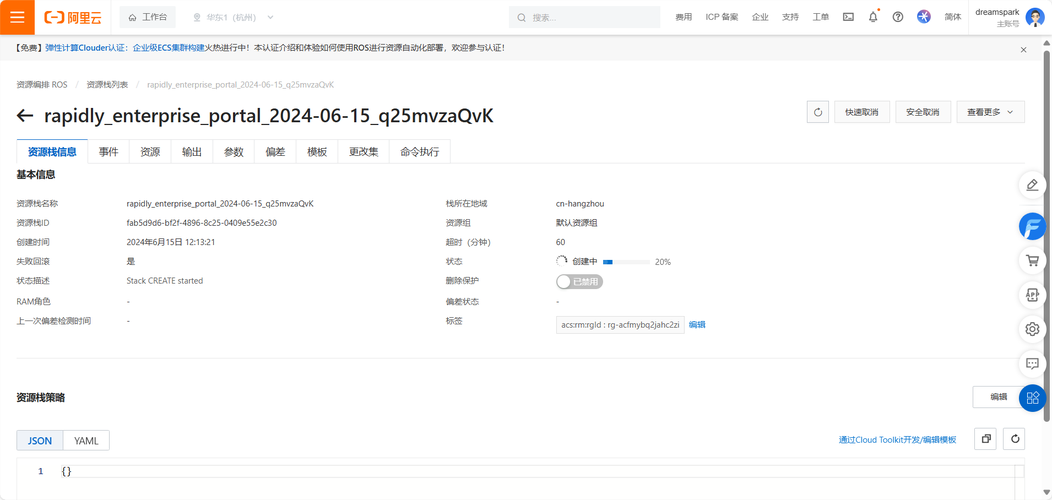1052x500 pixels.
Task: Refresh the stack details page
Action: 817,112
